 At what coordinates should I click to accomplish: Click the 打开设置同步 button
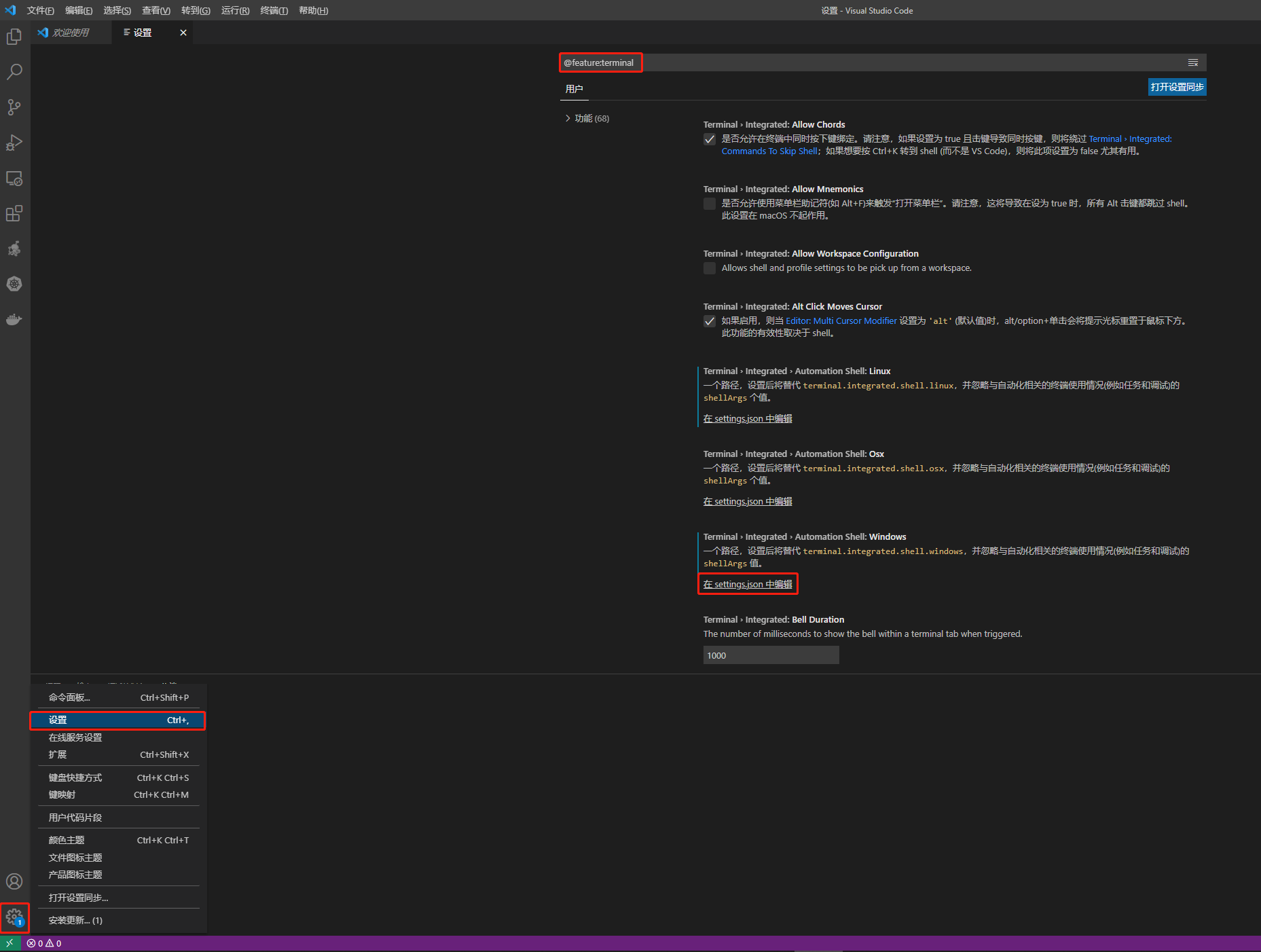coord(1177,87)
